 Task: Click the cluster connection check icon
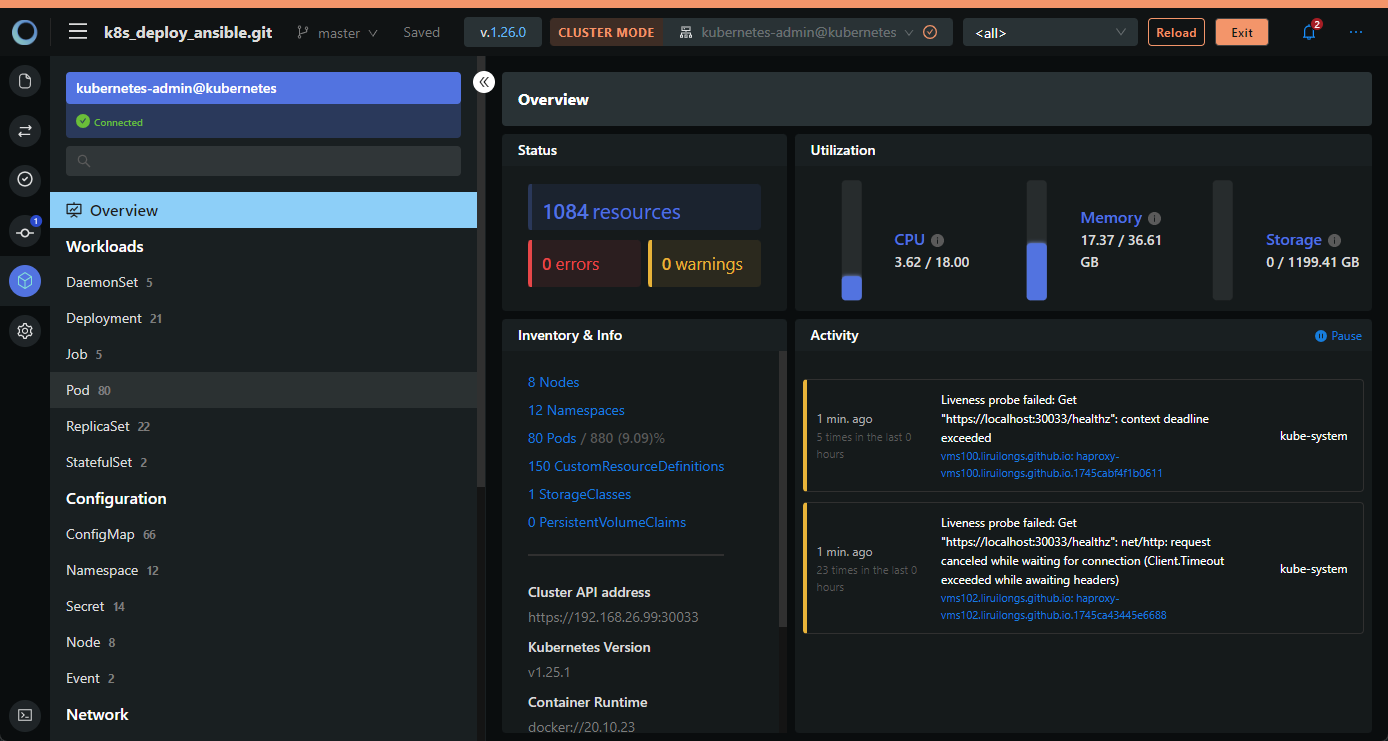(930, 32)
